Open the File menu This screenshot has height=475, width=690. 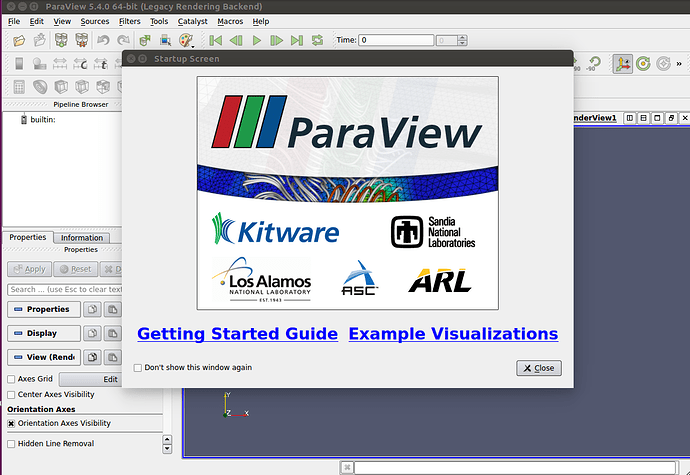pos(14,21)
